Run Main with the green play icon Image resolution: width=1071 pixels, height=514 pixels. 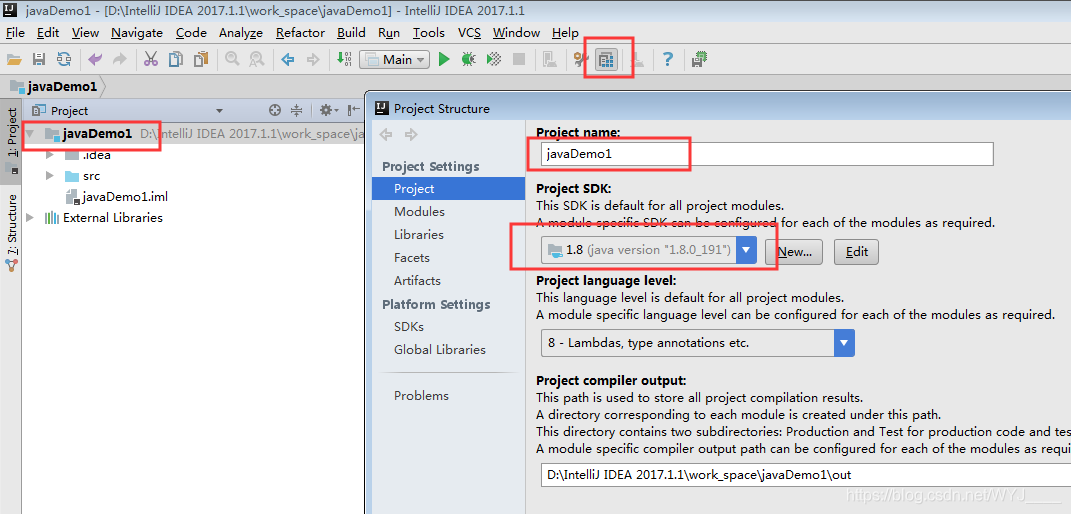pos(444,60)
